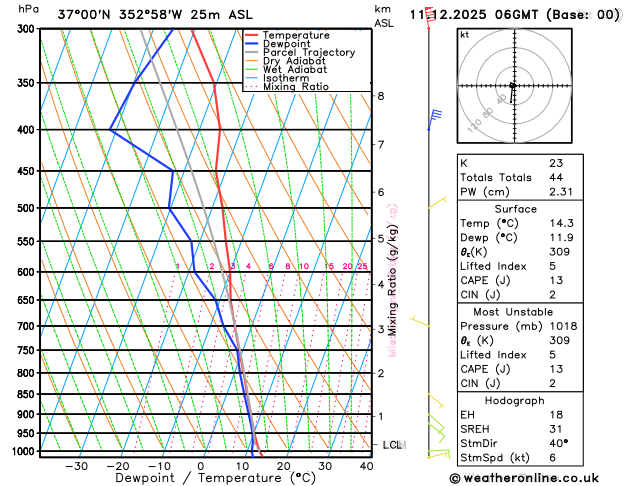Click the 'Dry Adiabat' legend entry
The height and width of the screenshot is (486, 629).
pos(285,61)
